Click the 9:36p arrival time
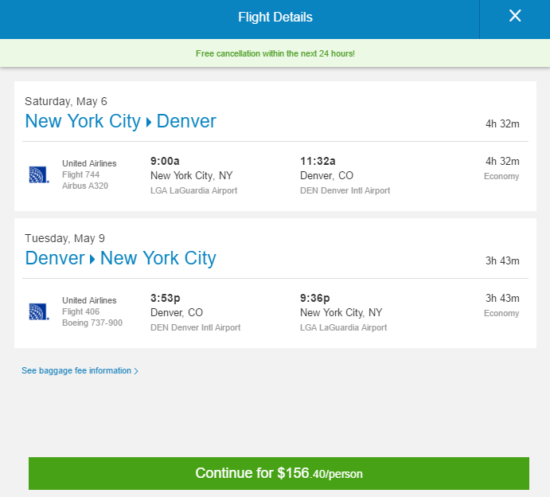Image resolution: width=550 pixels, height=497 pixels. 315,298
